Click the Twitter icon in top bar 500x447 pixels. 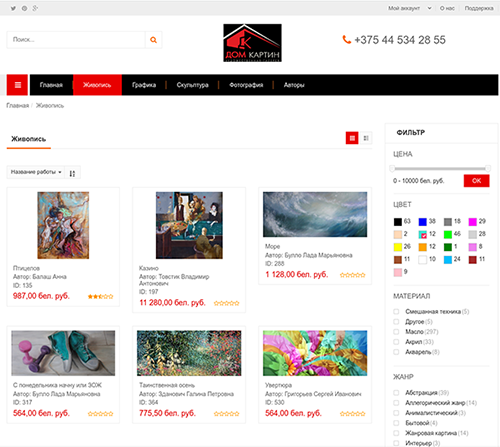pos(13,8)
